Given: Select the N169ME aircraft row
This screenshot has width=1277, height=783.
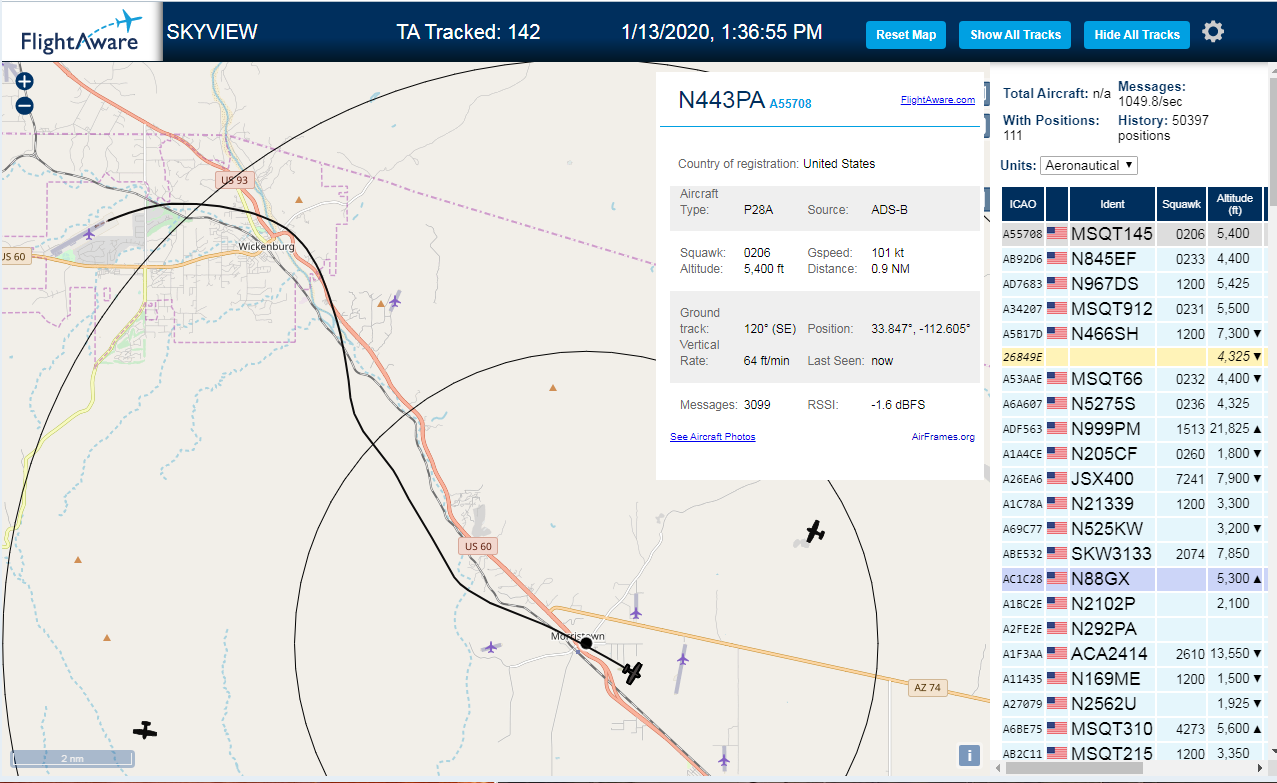Looking at the screenshot, I should 1134,679.
